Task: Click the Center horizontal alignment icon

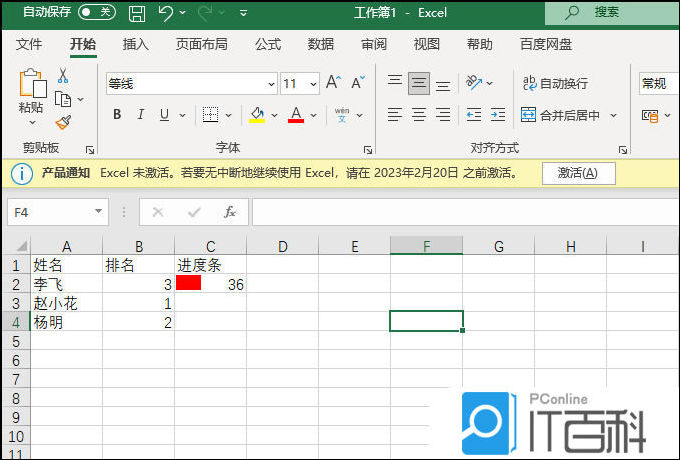Action: coord(419,115)
